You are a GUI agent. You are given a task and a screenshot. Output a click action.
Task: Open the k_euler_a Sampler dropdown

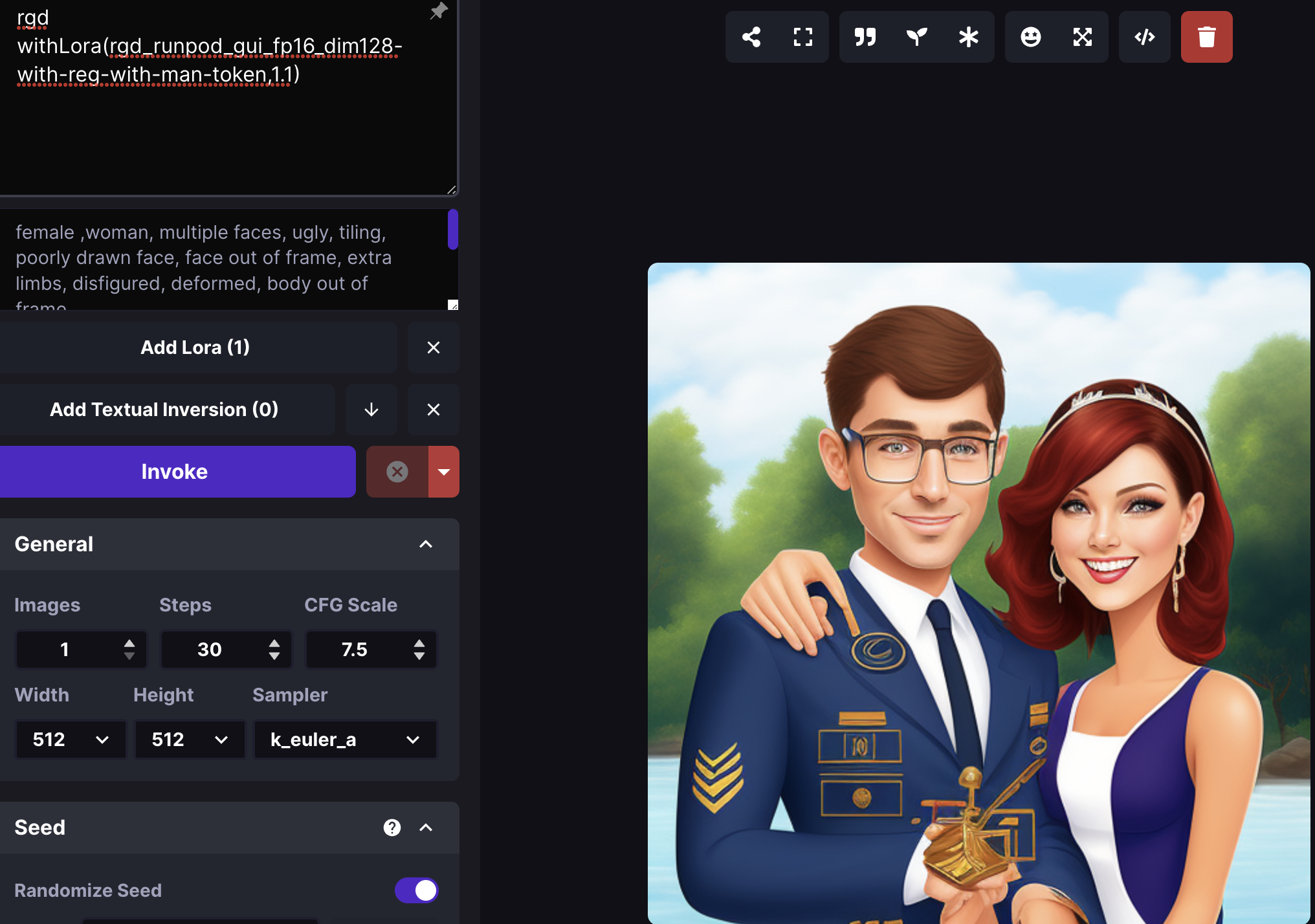point(345,739)
